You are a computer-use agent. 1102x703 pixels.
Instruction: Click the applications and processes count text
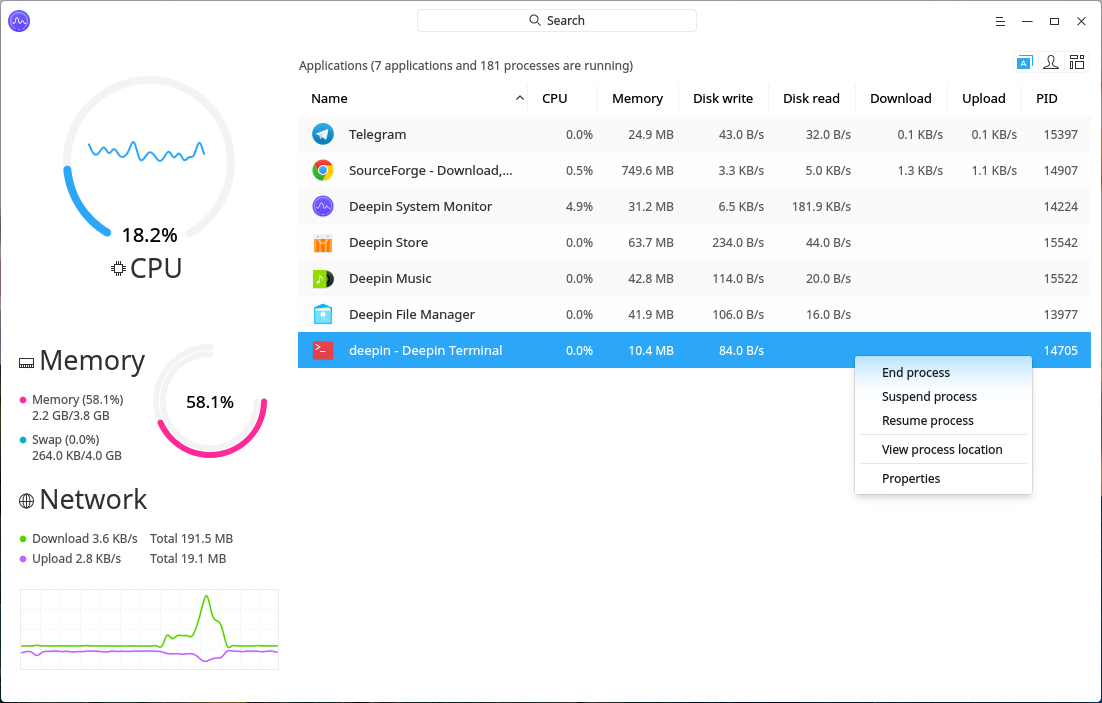point(466,65)
